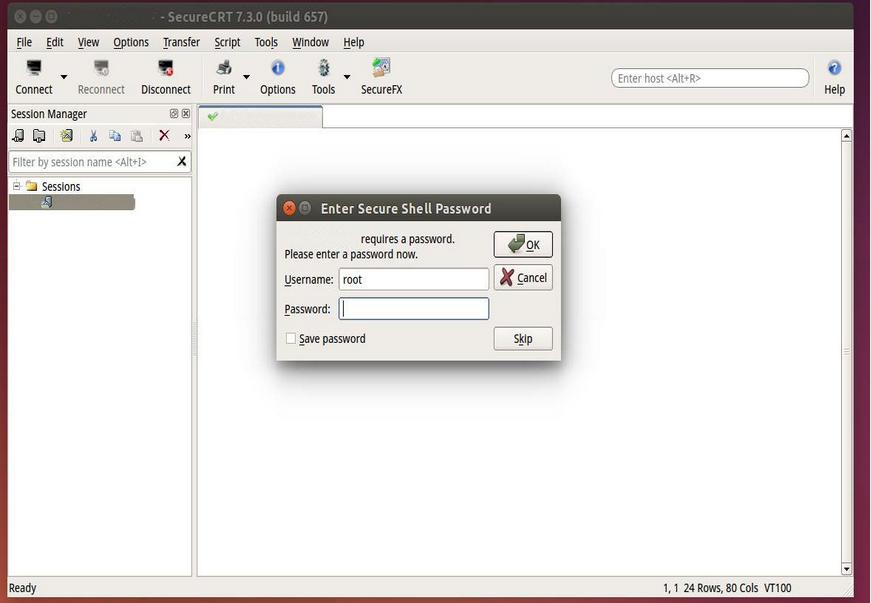Click the Skip button

pyautogui.click(x=523, y=339)
